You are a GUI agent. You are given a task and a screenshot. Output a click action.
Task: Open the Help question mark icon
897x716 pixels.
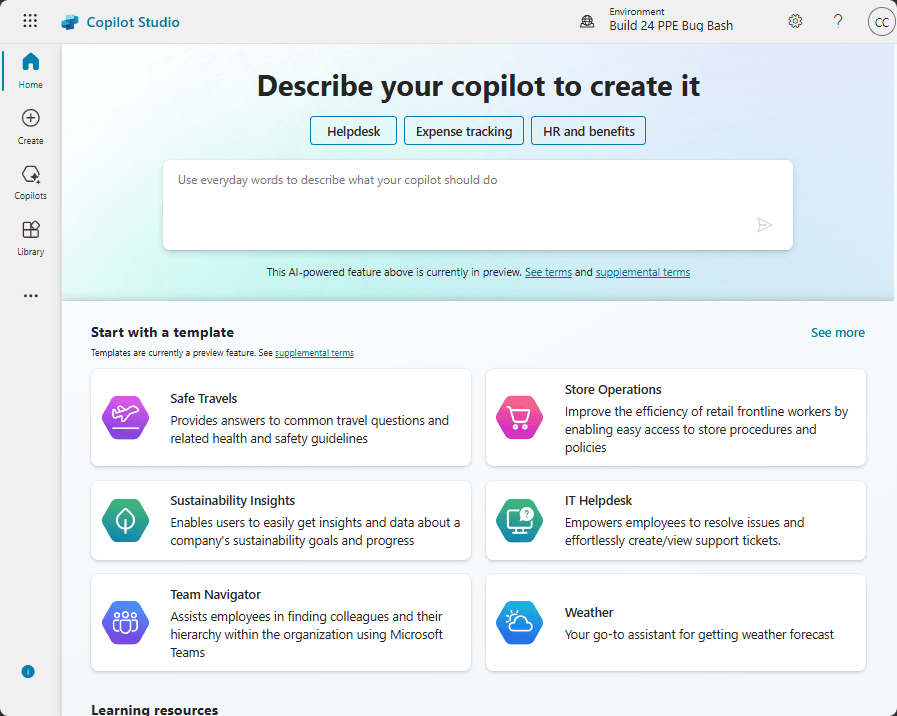pos(838,21)
